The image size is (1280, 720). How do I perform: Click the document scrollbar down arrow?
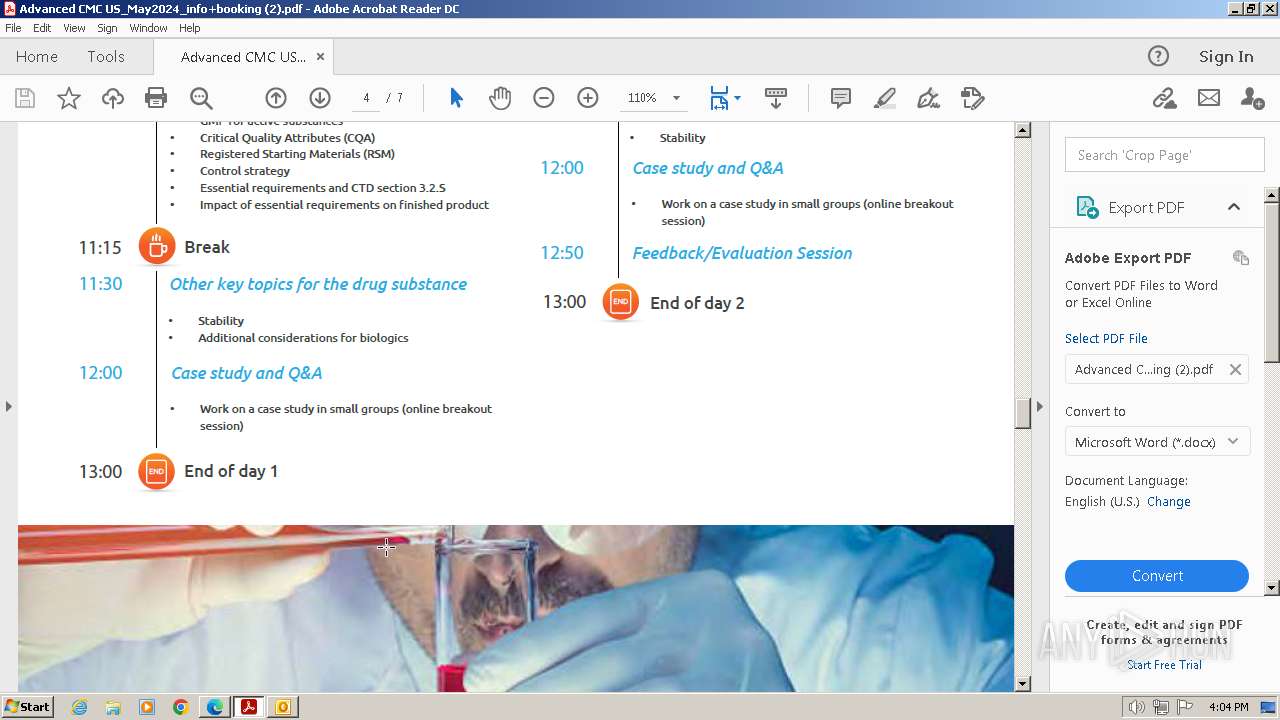pos(1022,684)
